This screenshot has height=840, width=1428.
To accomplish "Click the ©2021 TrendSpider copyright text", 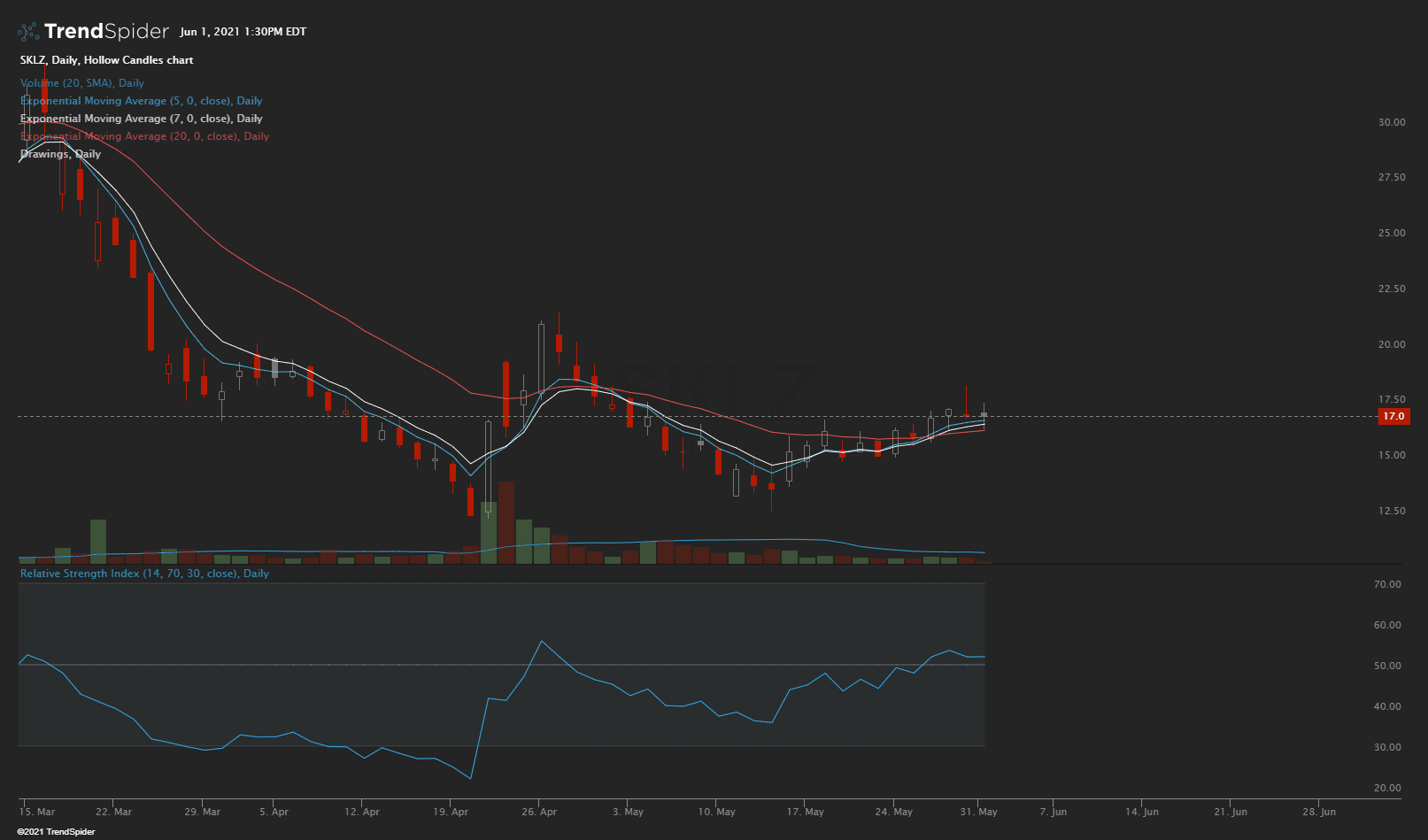I will pos(56,832).
